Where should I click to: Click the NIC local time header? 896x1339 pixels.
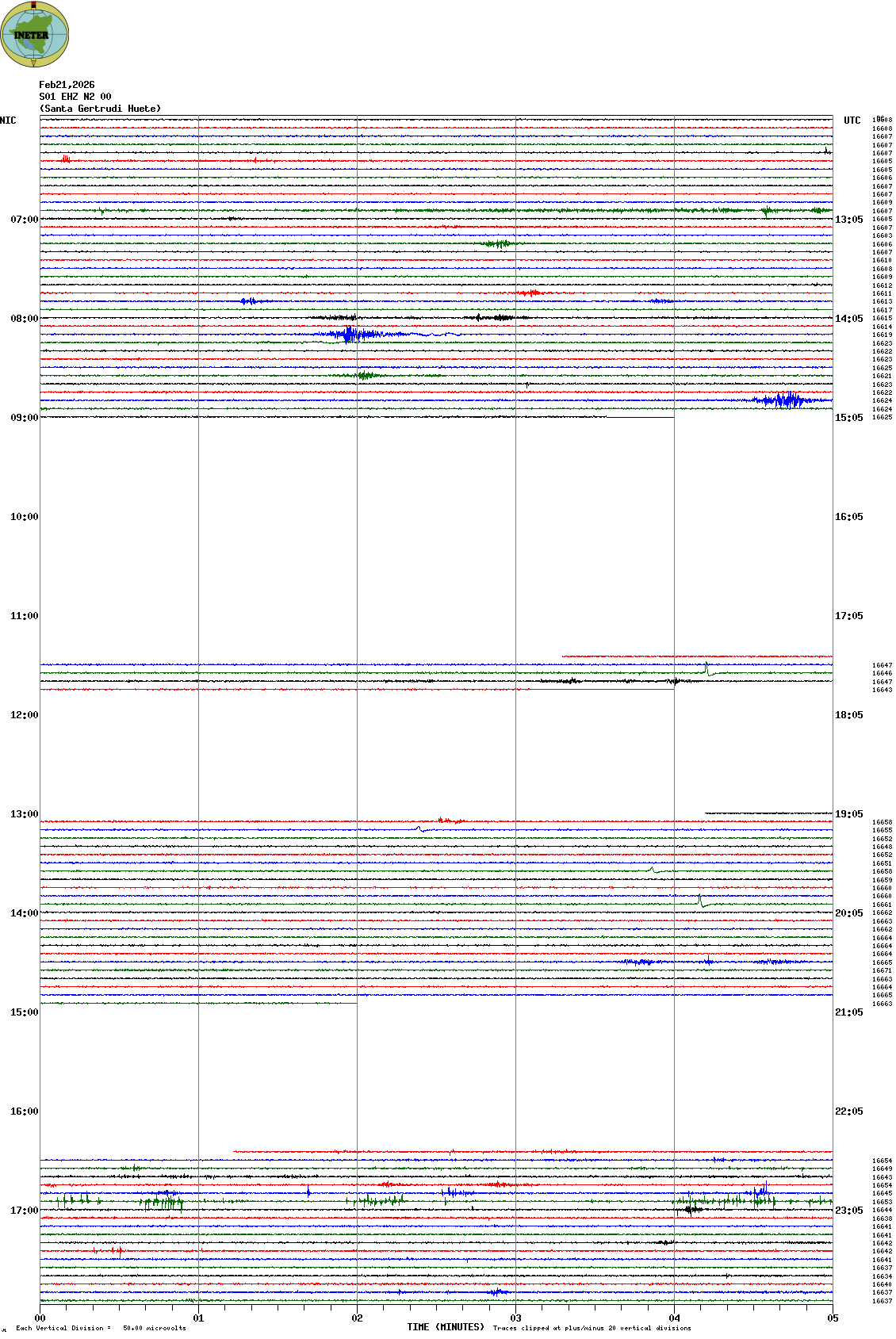(x=8, y=121)
